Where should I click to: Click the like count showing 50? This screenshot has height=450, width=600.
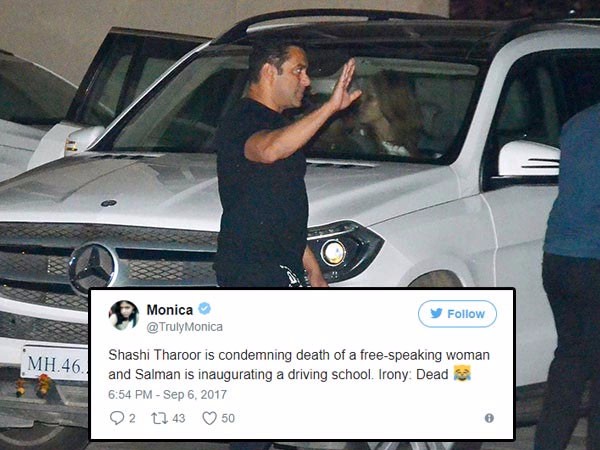pyautogui.click(x=228, y=418)
